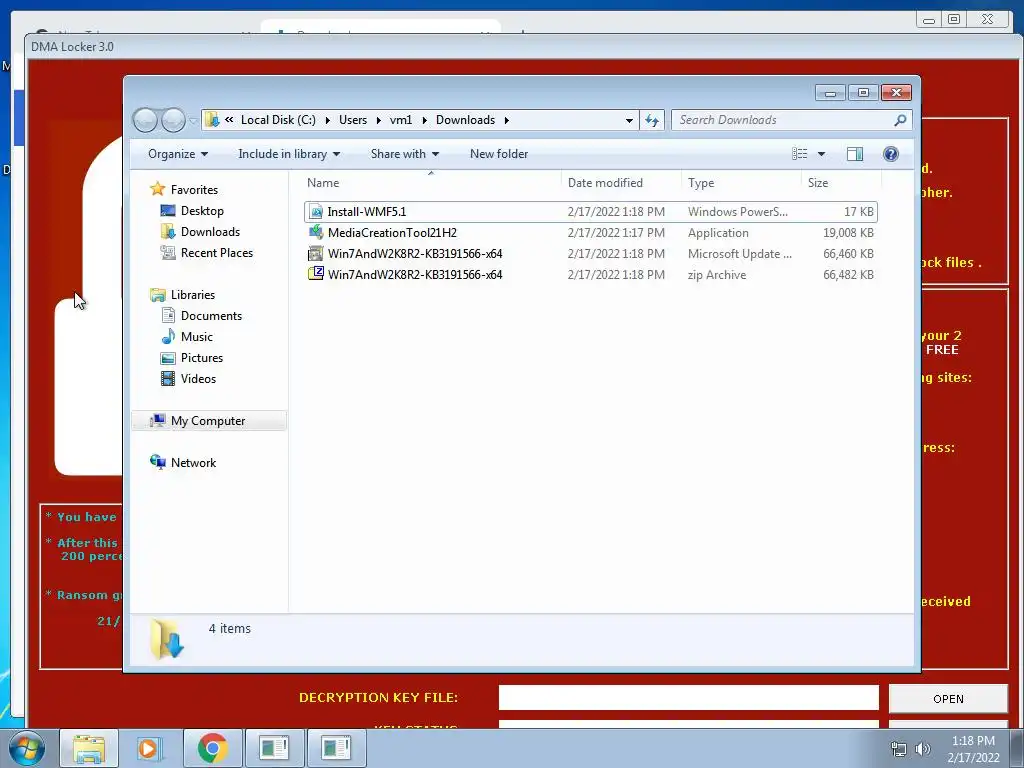This screenshot has height=768, width=1024.
Task: Open the Documents library
Action: pyautogui.click(x=211, y=316)
